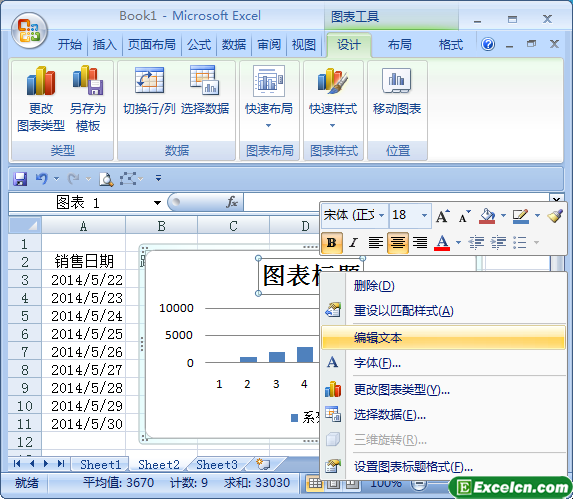Click the insert worksheet tab icon
The height and width of the screenshot is (499, 573).
pyautogui.click(x=263, y=464)
